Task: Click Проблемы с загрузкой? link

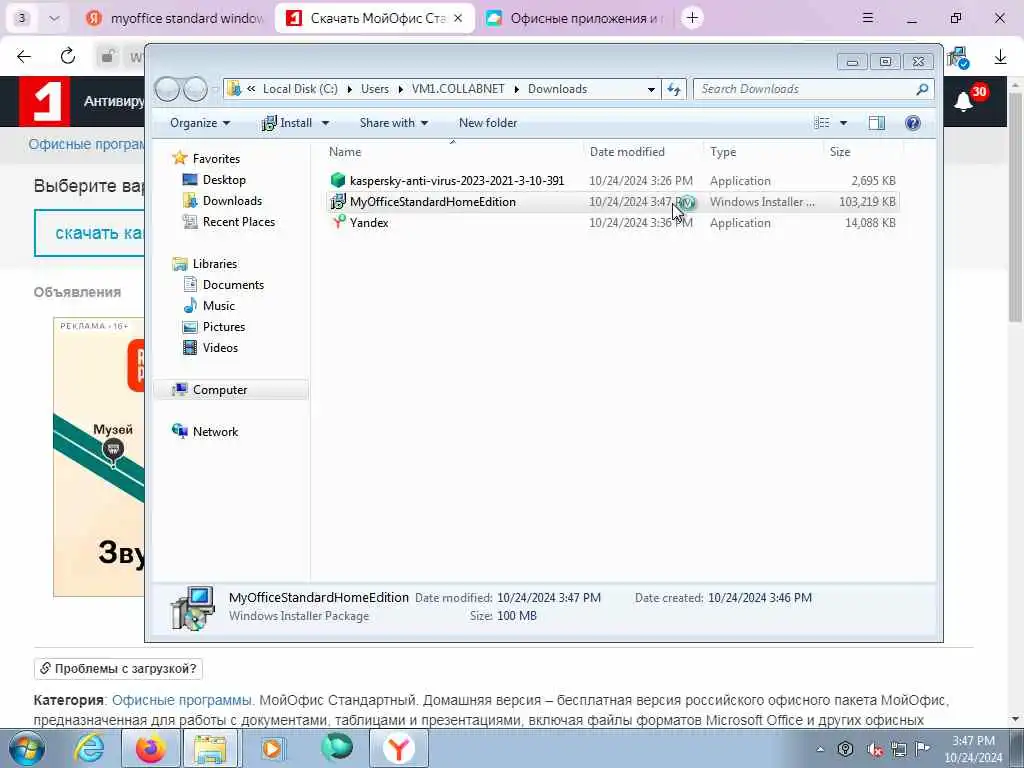Action: [x=118, y=669]
